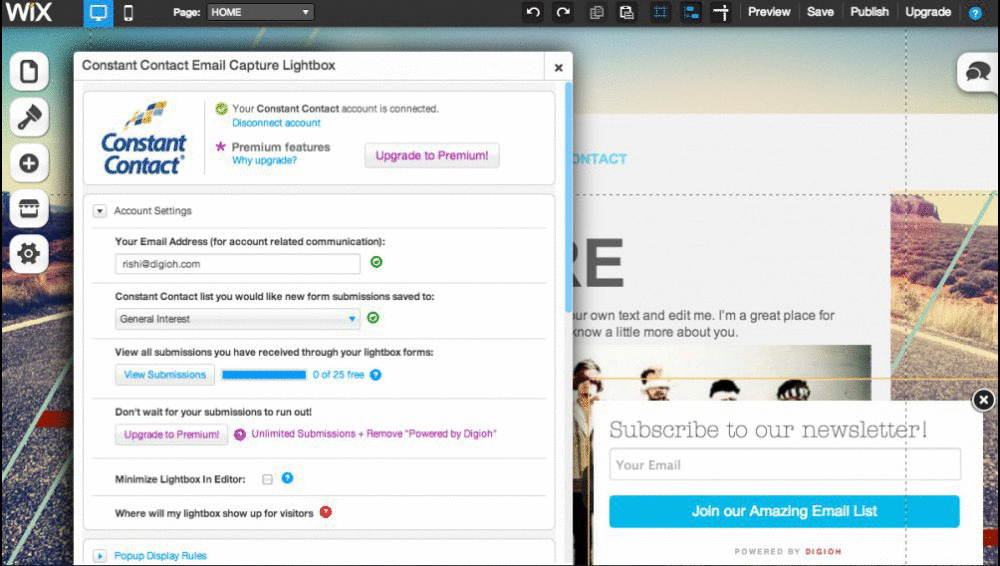
Task: Toggle snap to objects icon
Action: click(691, 12)
